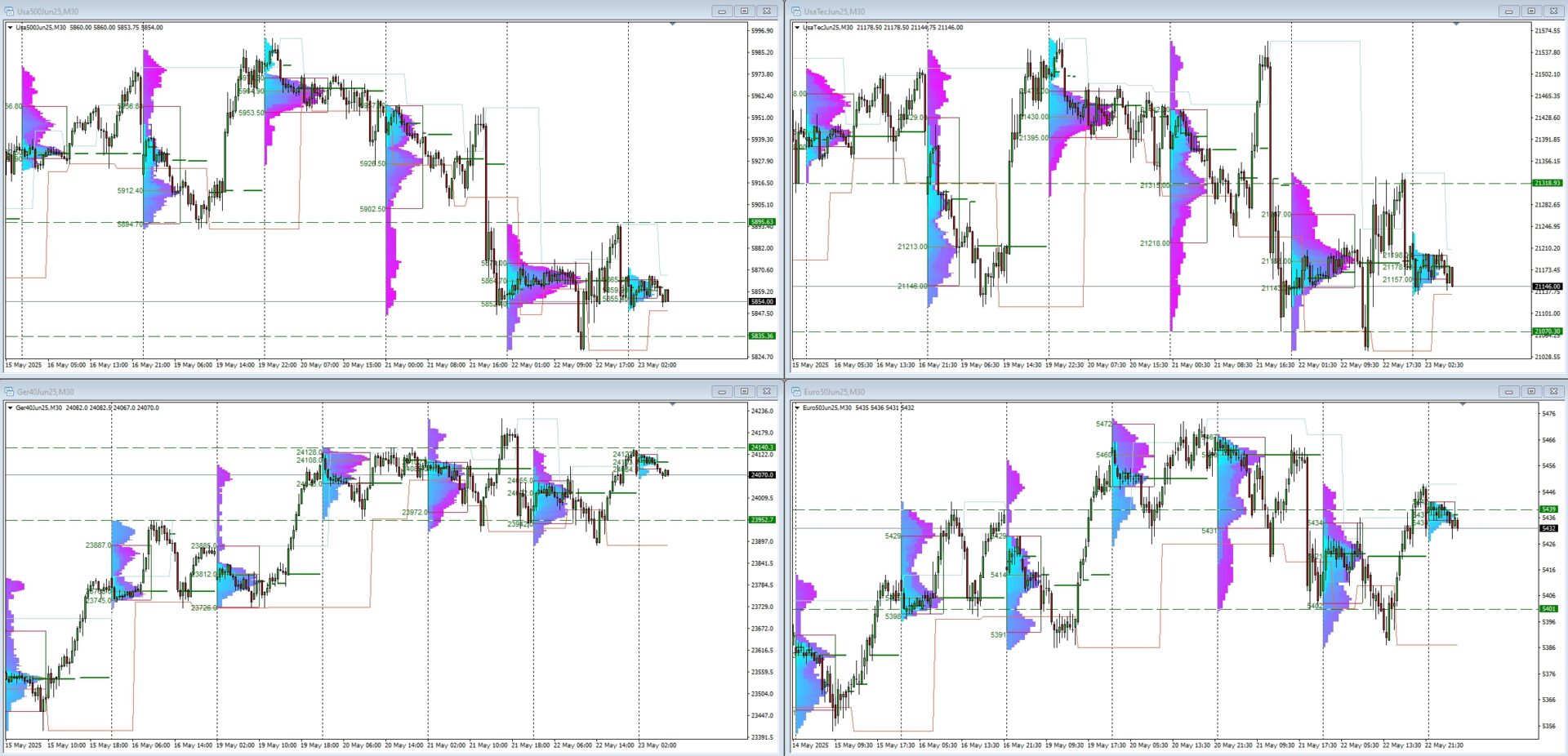Restore the Usa500Jun25,M30 chart window
1568x756 pixels.
(744, 11)
